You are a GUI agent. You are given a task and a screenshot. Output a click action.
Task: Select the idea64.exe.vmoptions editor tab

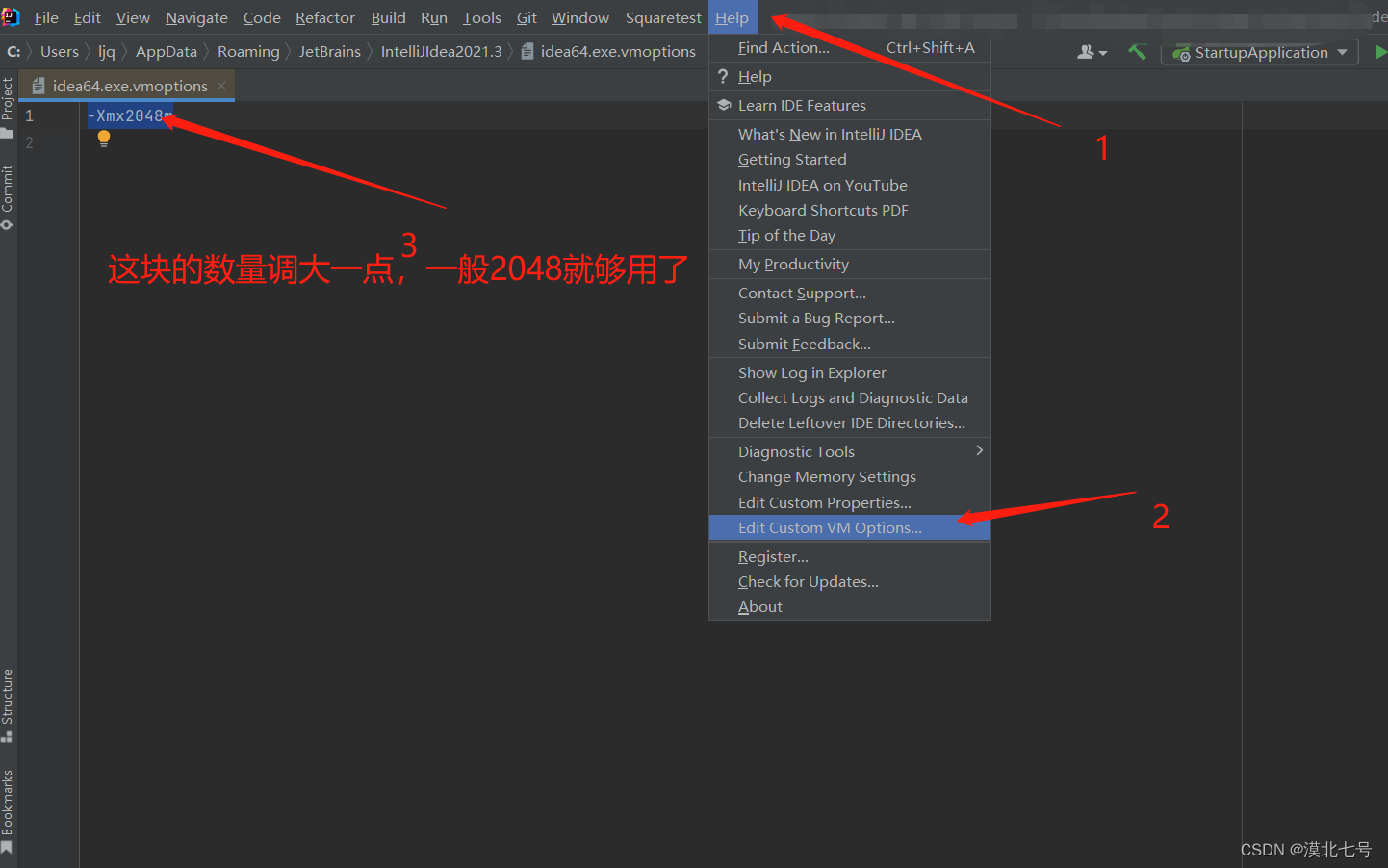click(x=128, y=86)
